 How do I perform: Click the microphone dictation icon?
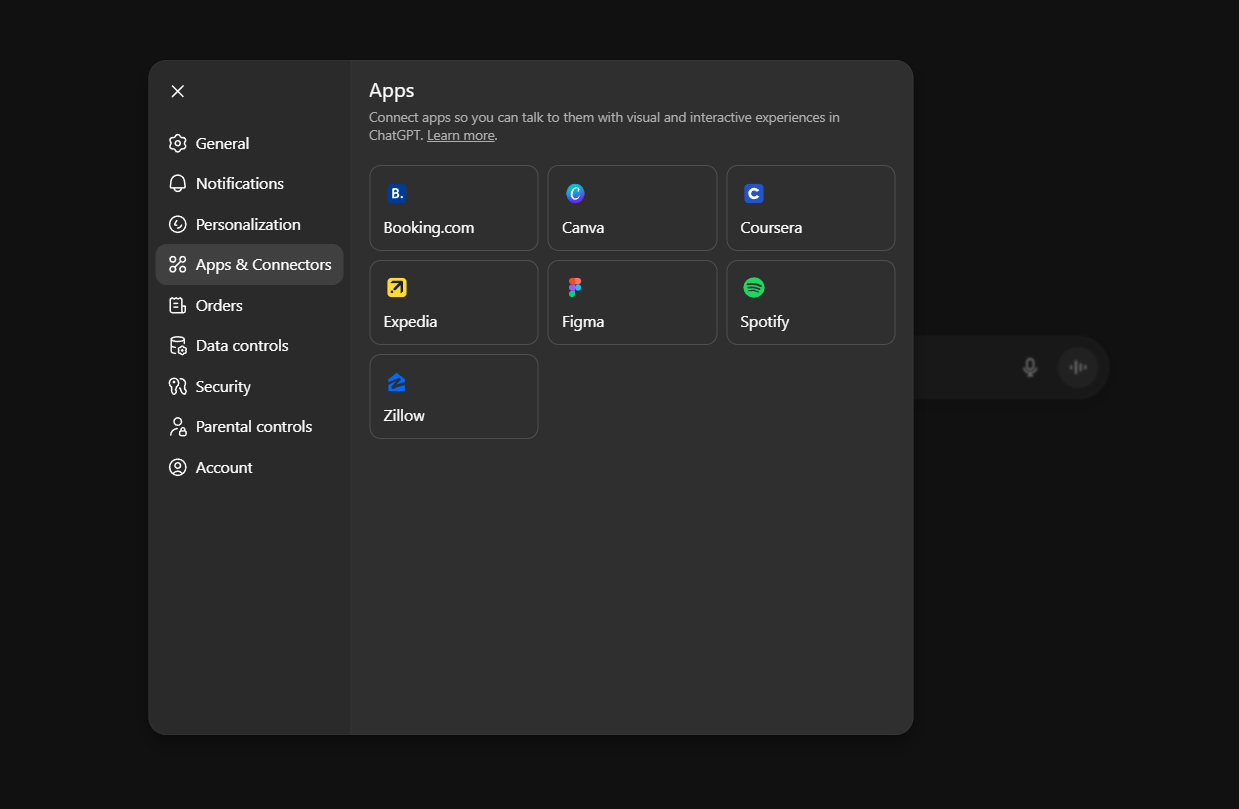[x=1030, y=367]
